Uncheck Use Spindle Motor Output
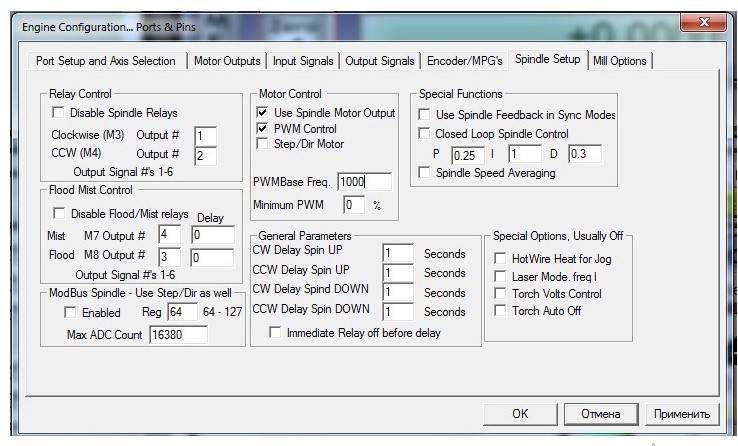Image resolution: width=738 pixels, height=446 pixels. coord(262,112)
